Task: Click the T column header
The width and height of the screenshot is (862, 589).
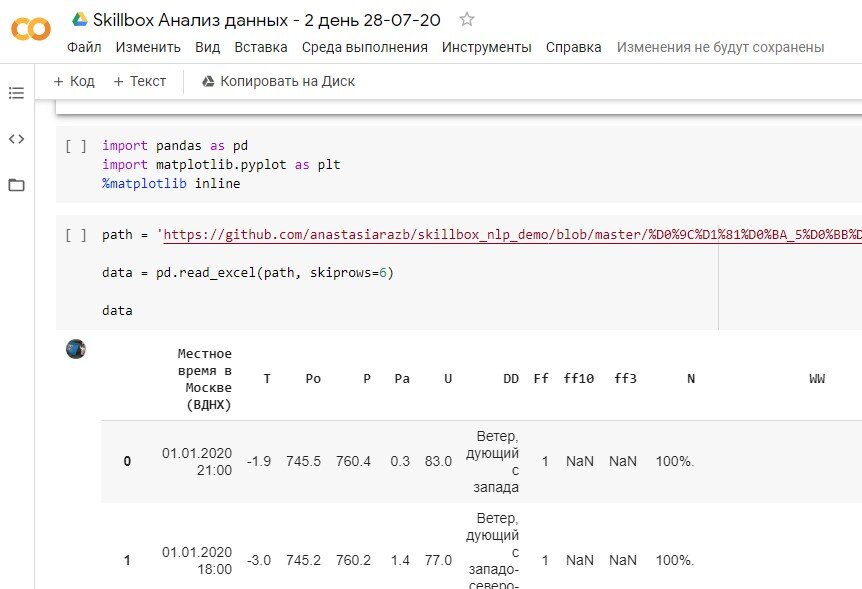Action: click(267, 378)
